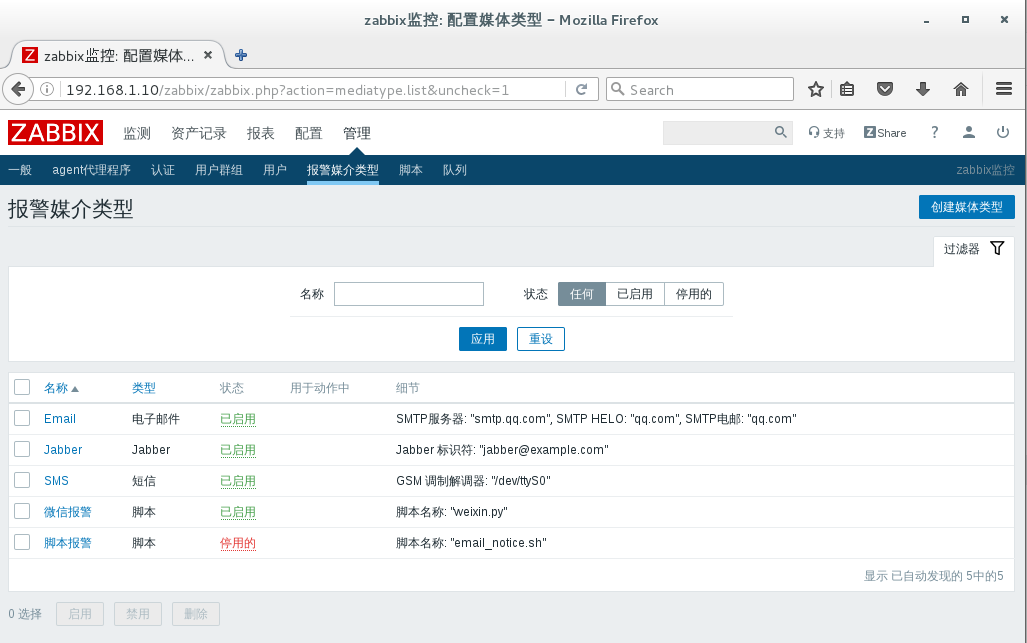
Task: Maximize the Firefox window
Action: tap(965, 20)
